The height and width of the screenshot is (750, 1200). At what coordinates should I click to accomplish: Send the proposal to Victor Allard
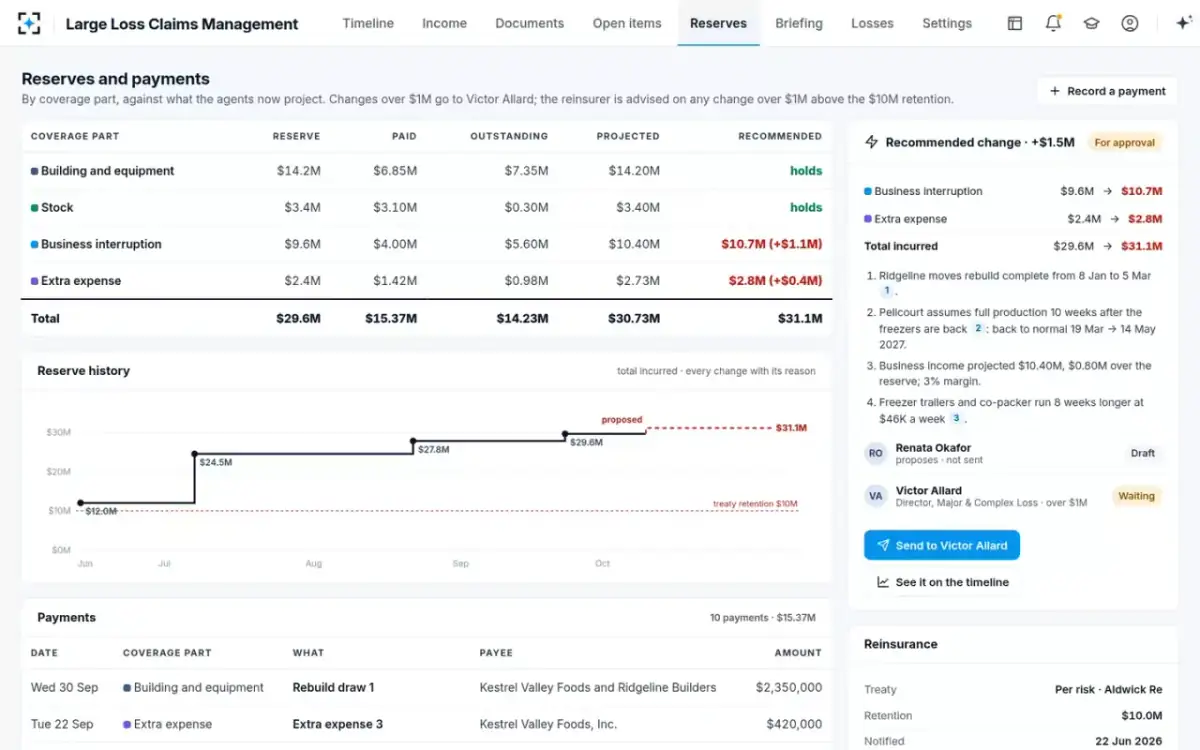pyautogui.click(x=942, y=545)
